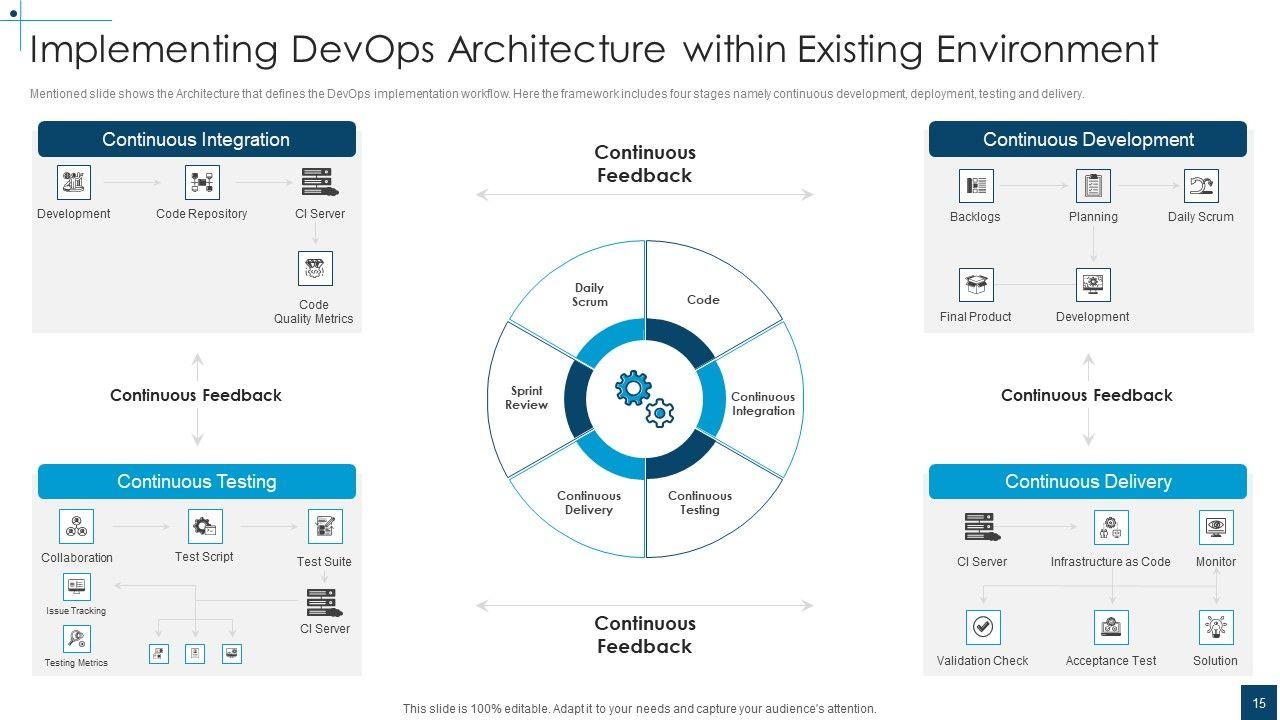This screenshot has height=720, width=1280.
Task: Select the 'Final Product' label text
Action: 976,317
